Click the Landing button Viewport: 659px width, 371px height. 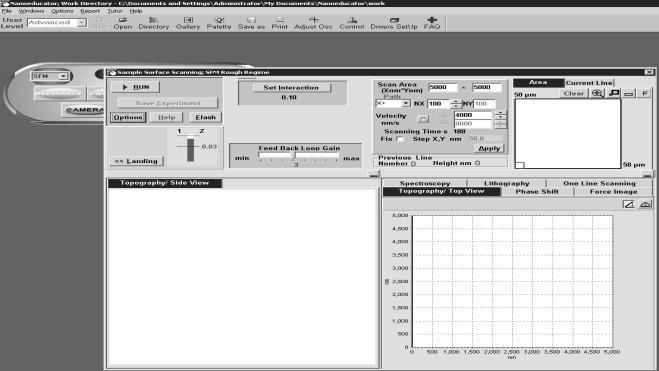(136, 161)
